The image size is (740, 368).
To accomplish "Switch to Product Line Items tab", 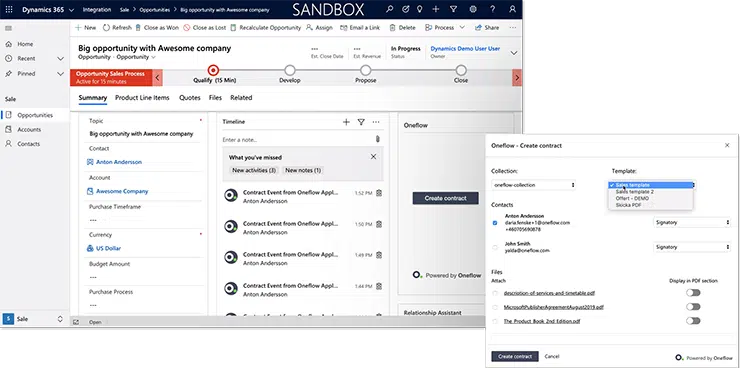I will tap(142, 98).
